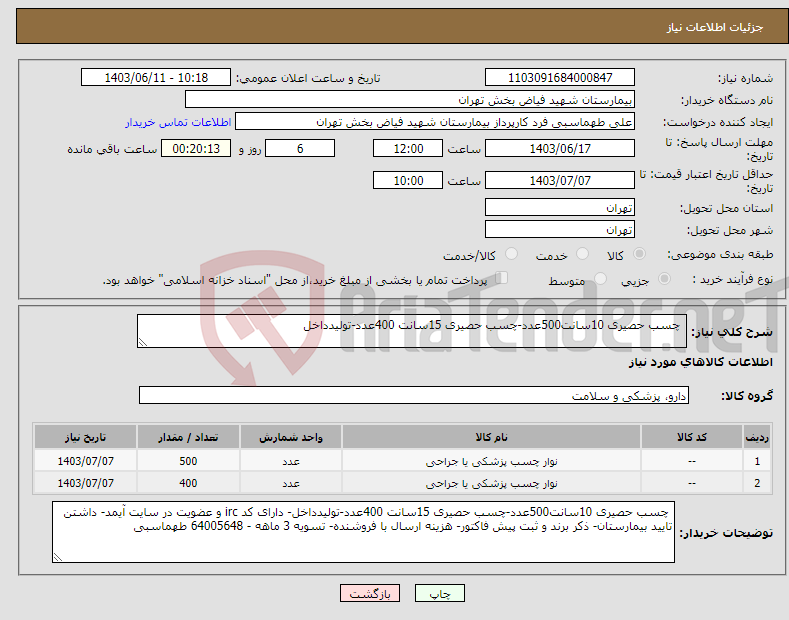Click the announcement date 1403/06/11 field
789x620 pixels.
[156, 78]
